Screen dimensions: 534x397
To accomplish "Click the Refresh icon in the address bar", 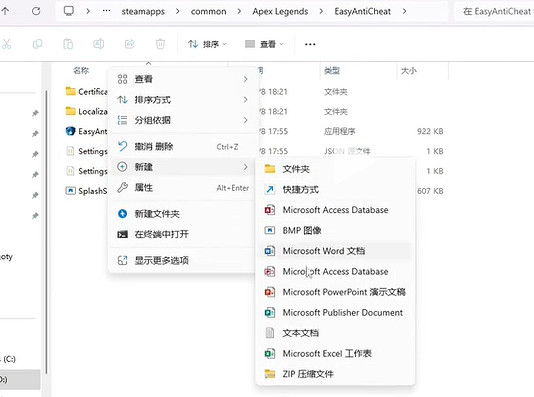I will (x=36, y=11).
